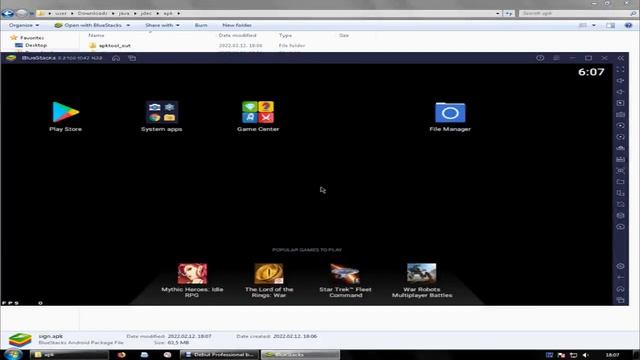Open The Lord of the Rings: War
The image size is (640, 360).
269,280
